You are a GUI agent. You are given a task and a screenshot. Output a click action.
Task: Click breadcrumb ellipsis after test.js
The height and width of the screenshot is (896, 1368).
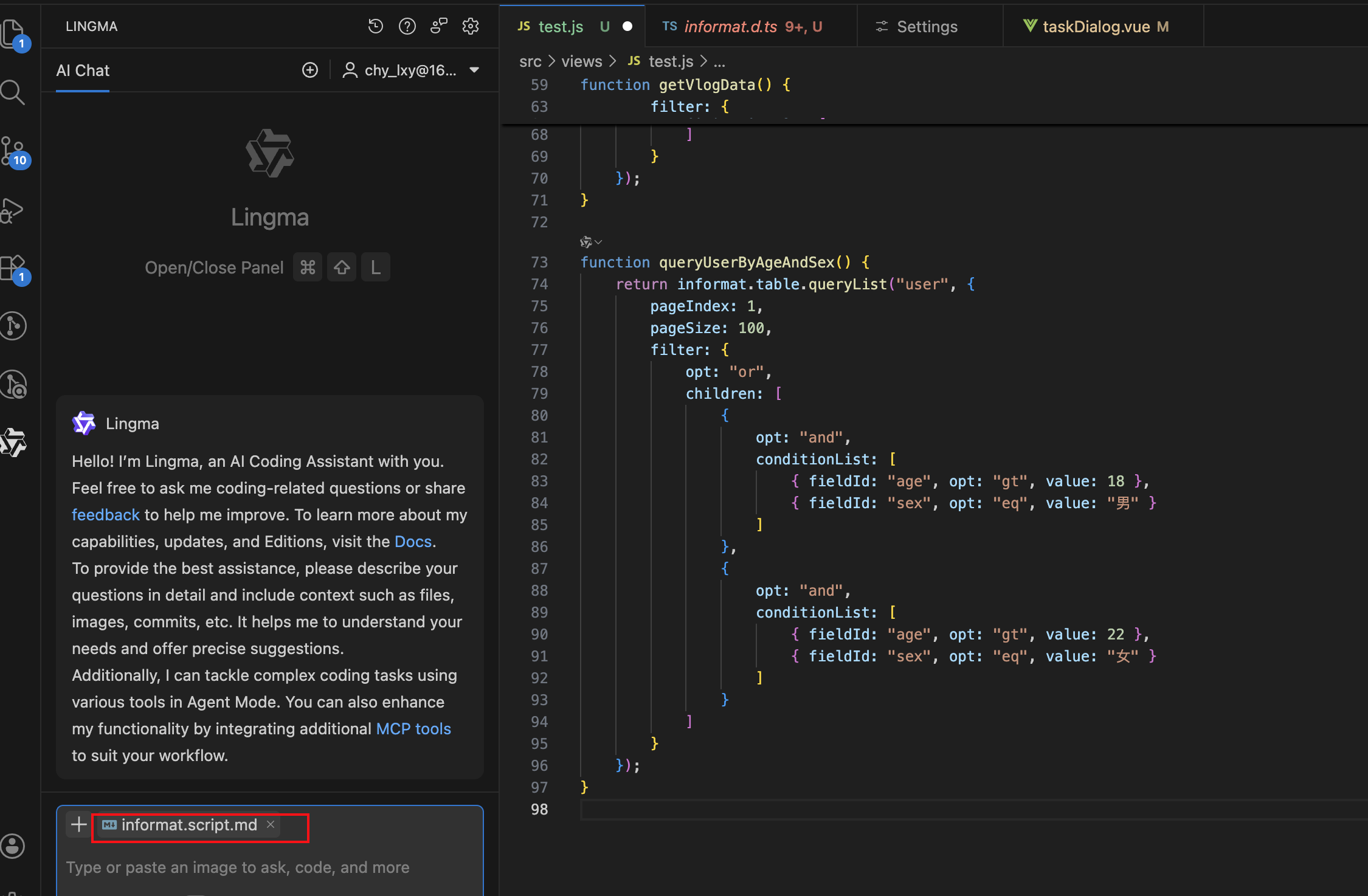tap(719, 62)
